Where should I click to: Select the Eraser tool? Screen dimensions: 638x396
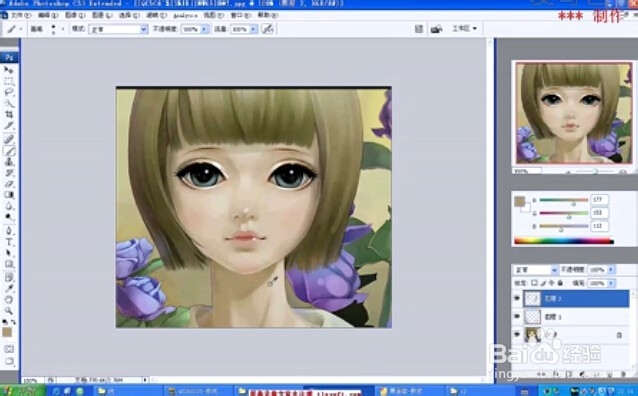(9, 184)
